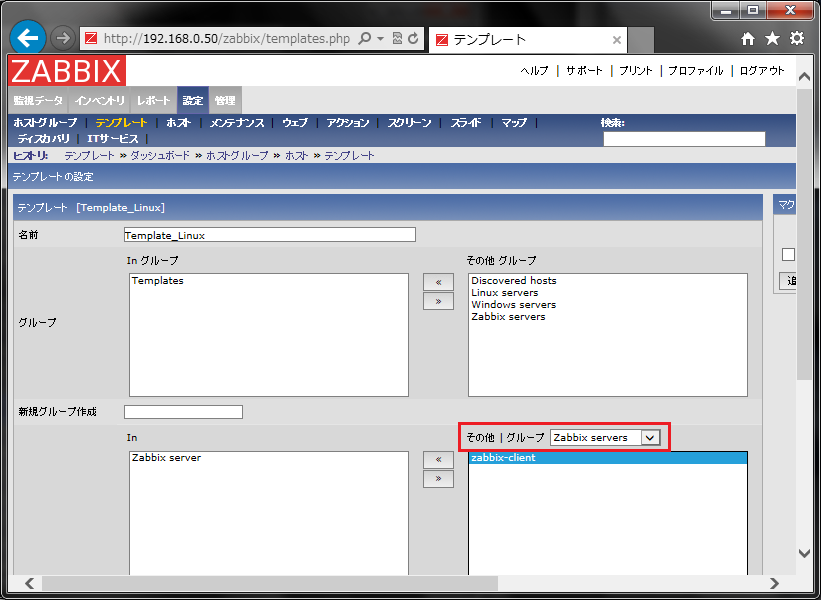Open the Zabbix servers group dropdown
Screen dimensions: 821x600
pyautogui.click(x=605, y=437)
